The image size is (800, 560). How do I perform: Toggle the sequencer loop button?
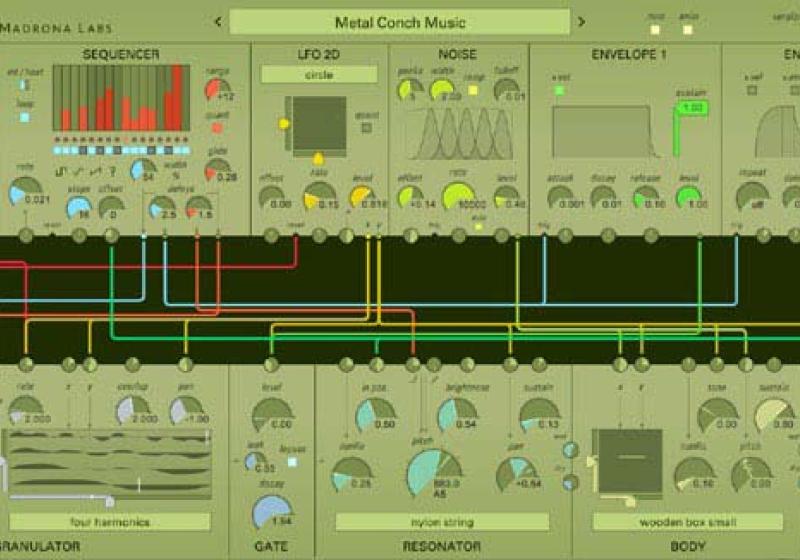pos(24,117)
